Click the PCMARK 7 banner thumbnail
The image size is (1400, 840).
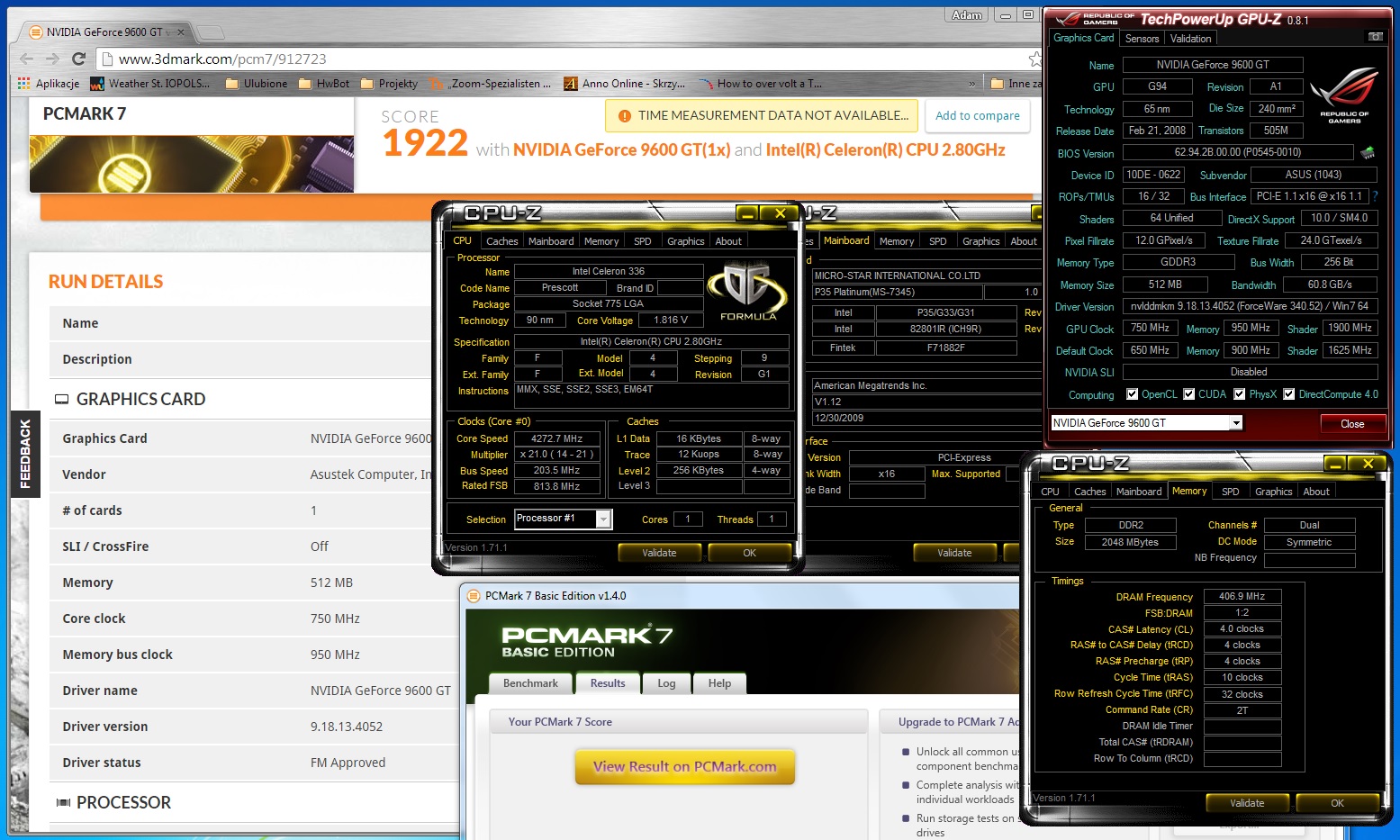192,164
